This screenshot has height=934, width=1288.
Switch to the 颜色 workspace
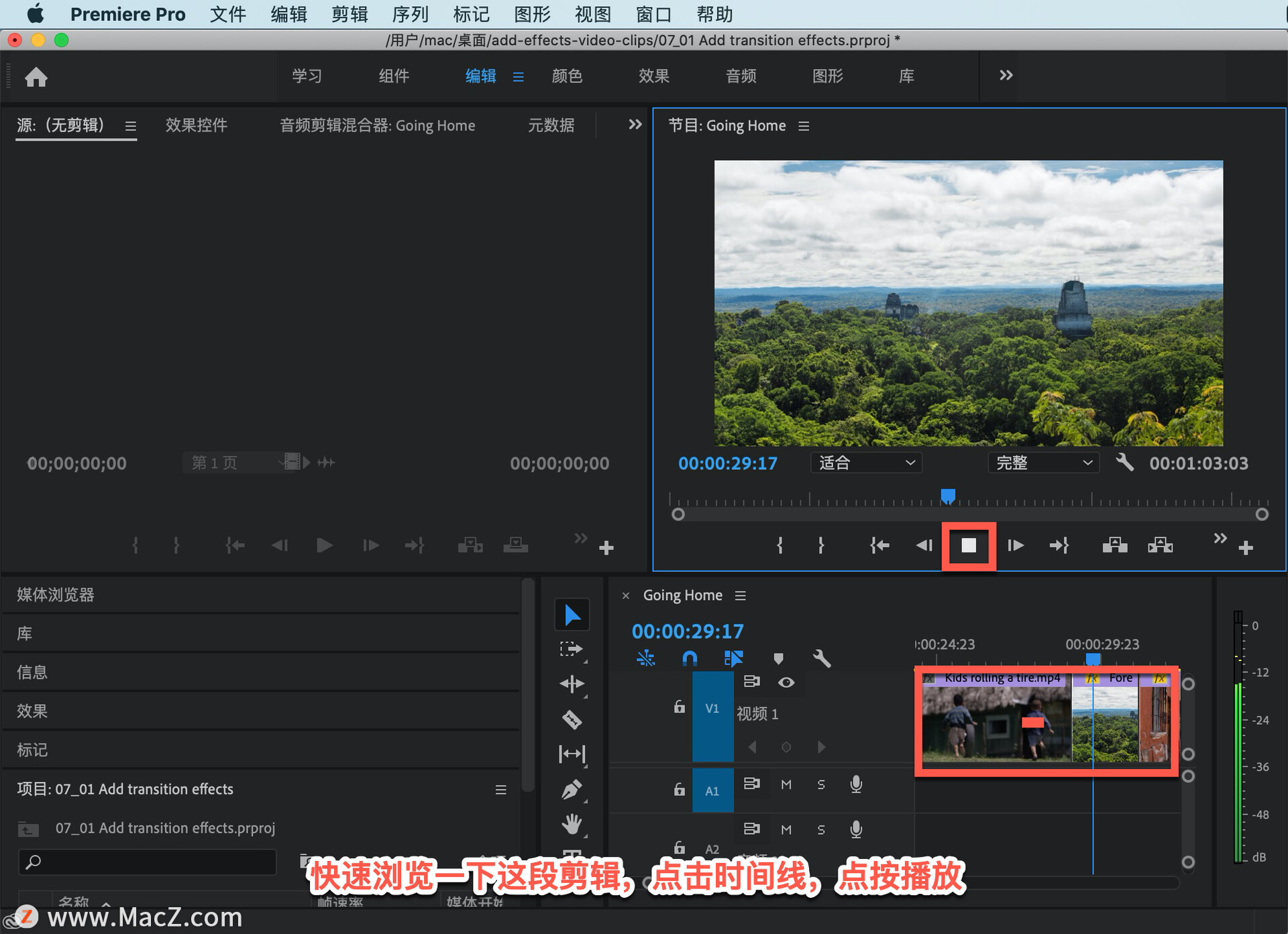coord(567,76)
